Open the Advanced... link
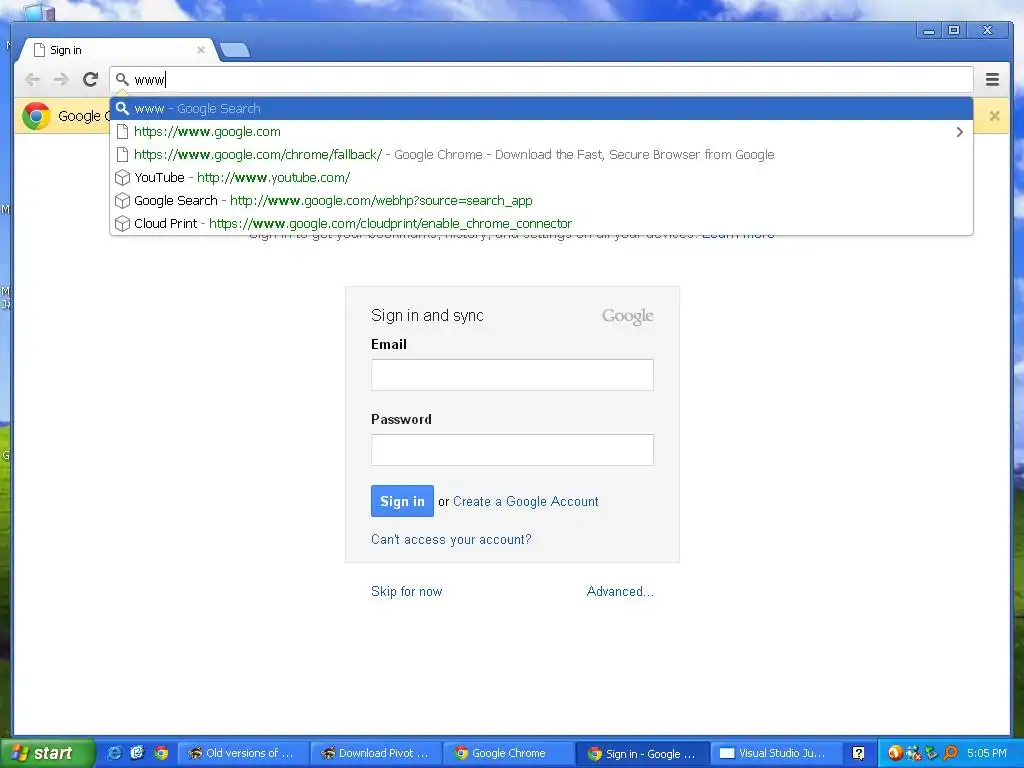1024x768 pixels. (620, 591)
